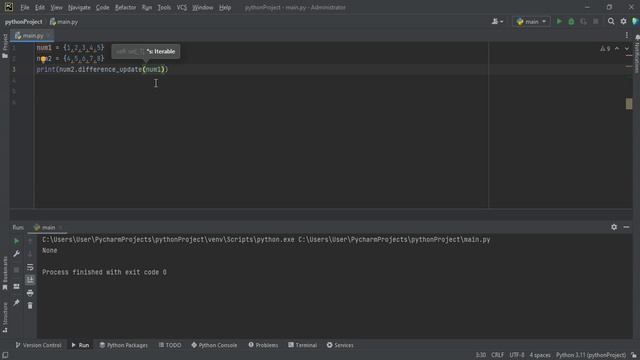This screenshot has width=640, height=360.
Task: Click restore layout icon in Run panel
Action: pos(16,287)
